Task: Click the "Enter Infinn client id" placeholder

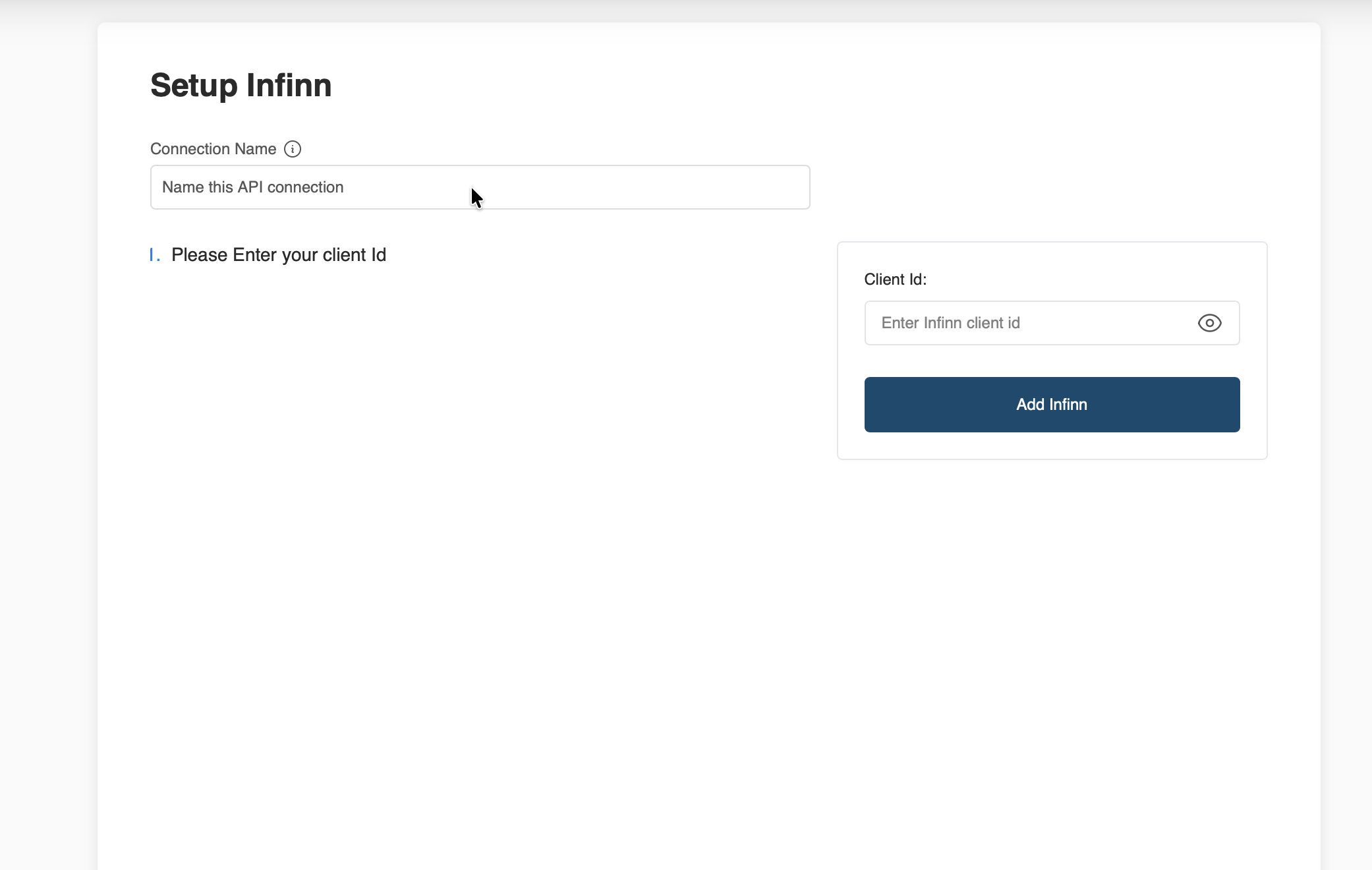Action: (x=950, y=323)
